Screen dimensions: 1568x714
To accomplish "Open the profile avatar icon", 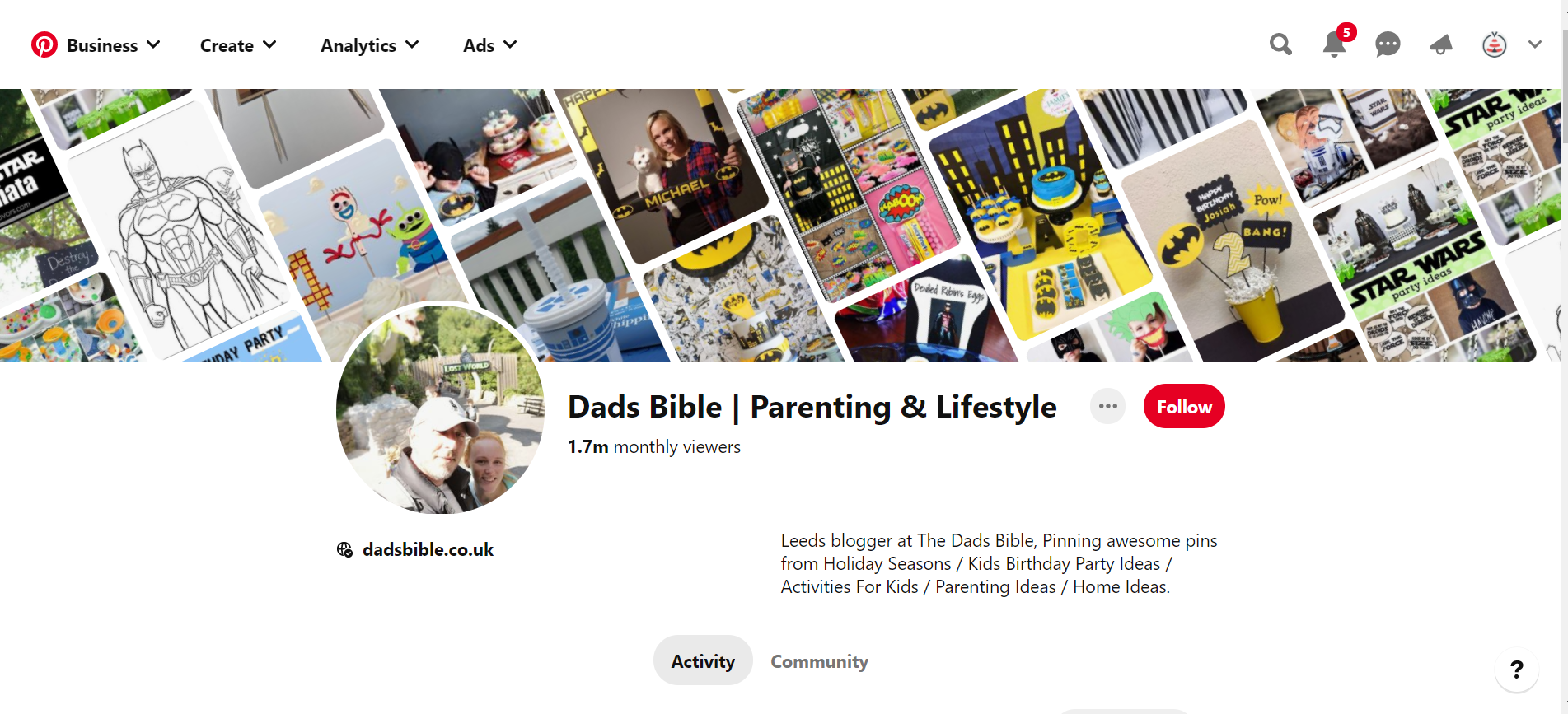I will pyautogui.click(x=1494, y=44).
